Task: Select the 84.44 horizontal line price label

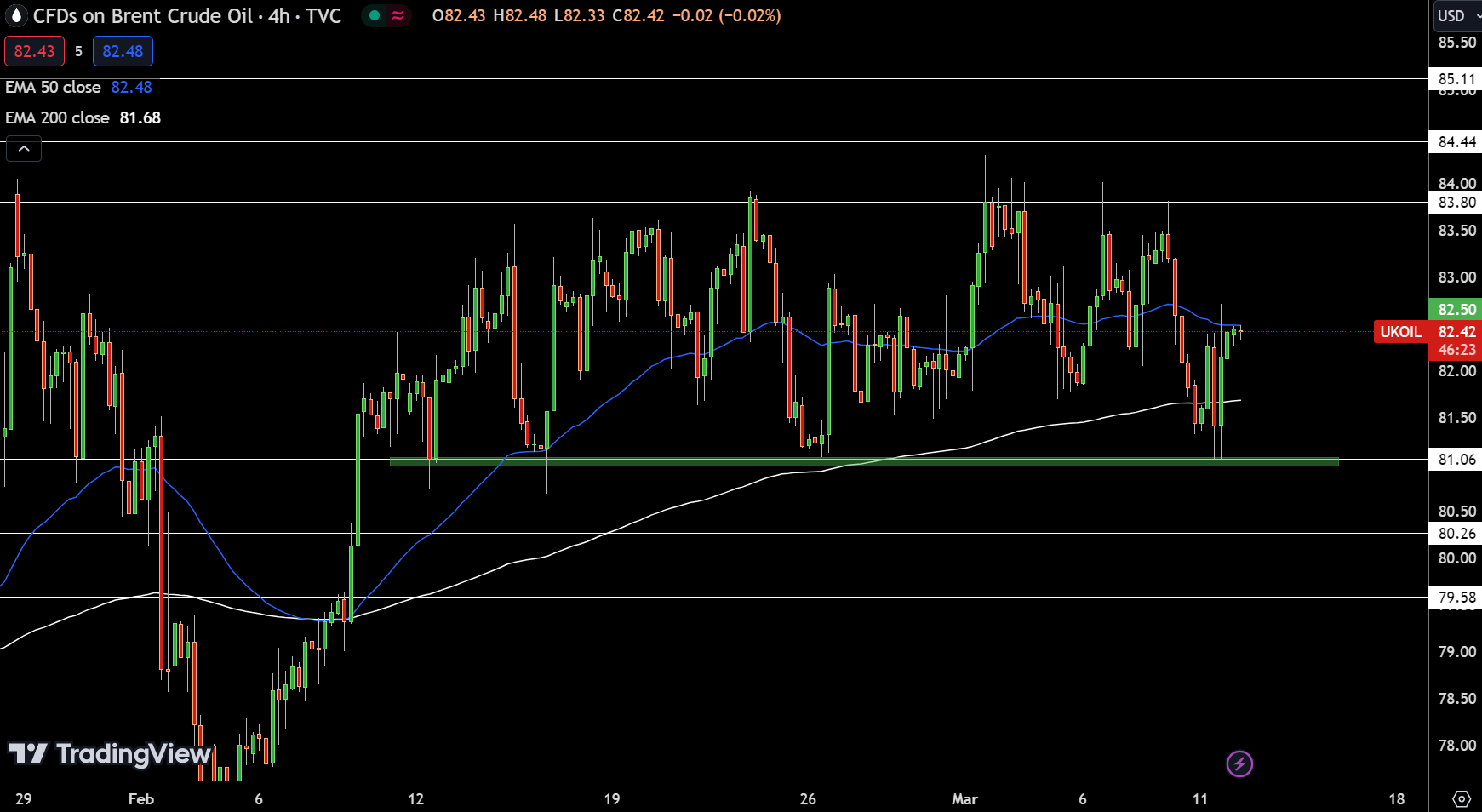Action: 1456,142
